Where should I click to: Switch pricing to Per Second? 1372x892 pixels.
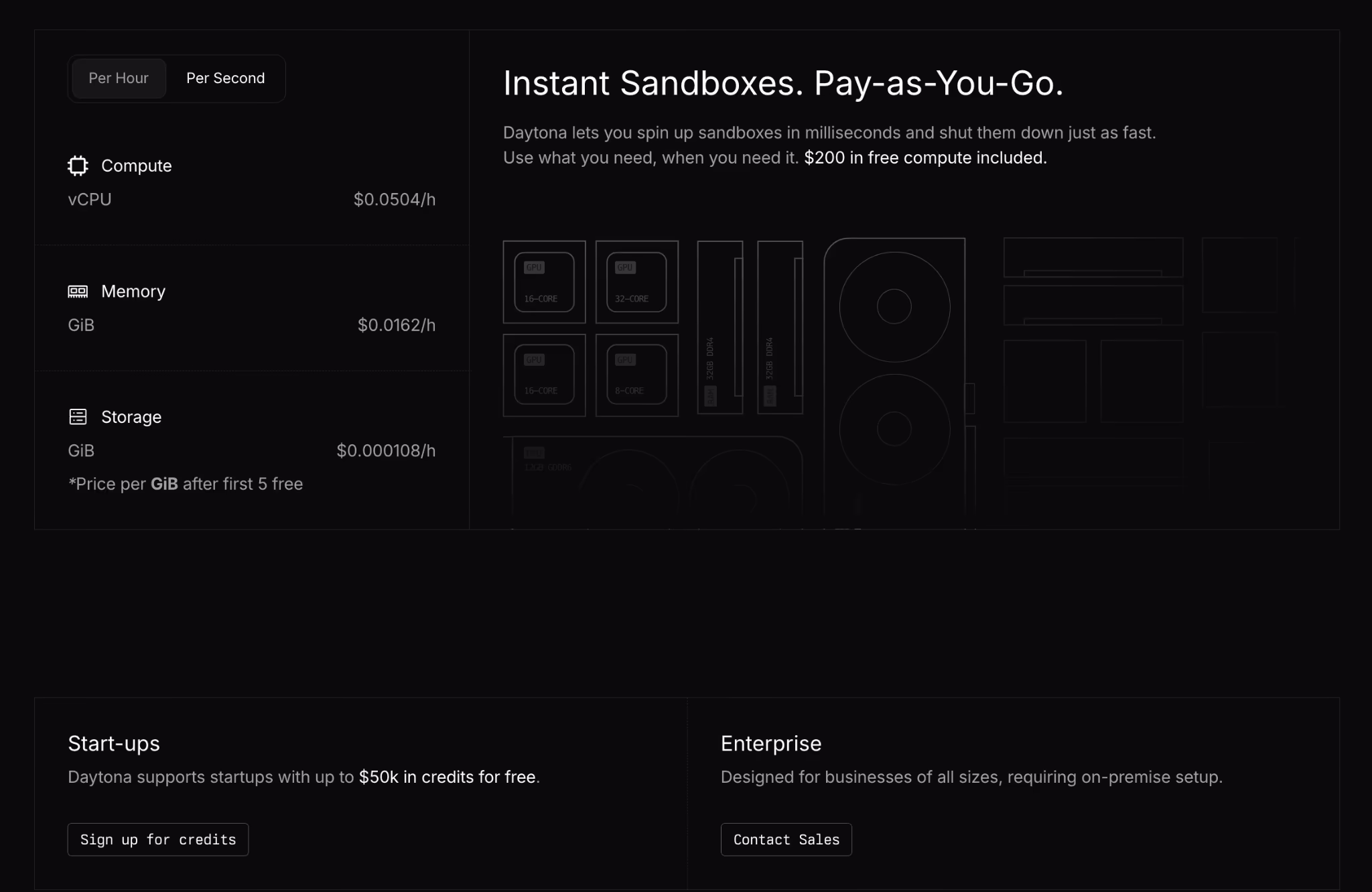click(x=225, y=78)
